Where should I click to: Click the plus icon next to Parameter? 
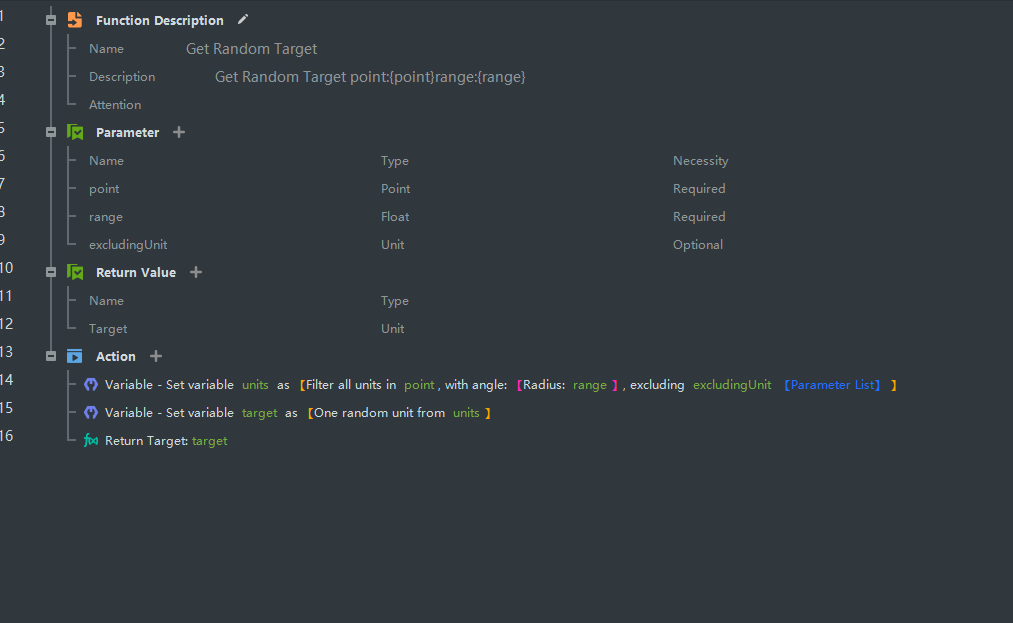pyautogui.click(x=179, y=132)
